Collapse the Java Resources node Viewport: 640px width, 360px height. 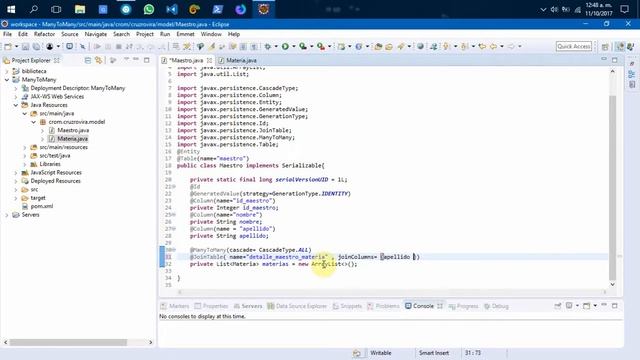coord(16,105)
